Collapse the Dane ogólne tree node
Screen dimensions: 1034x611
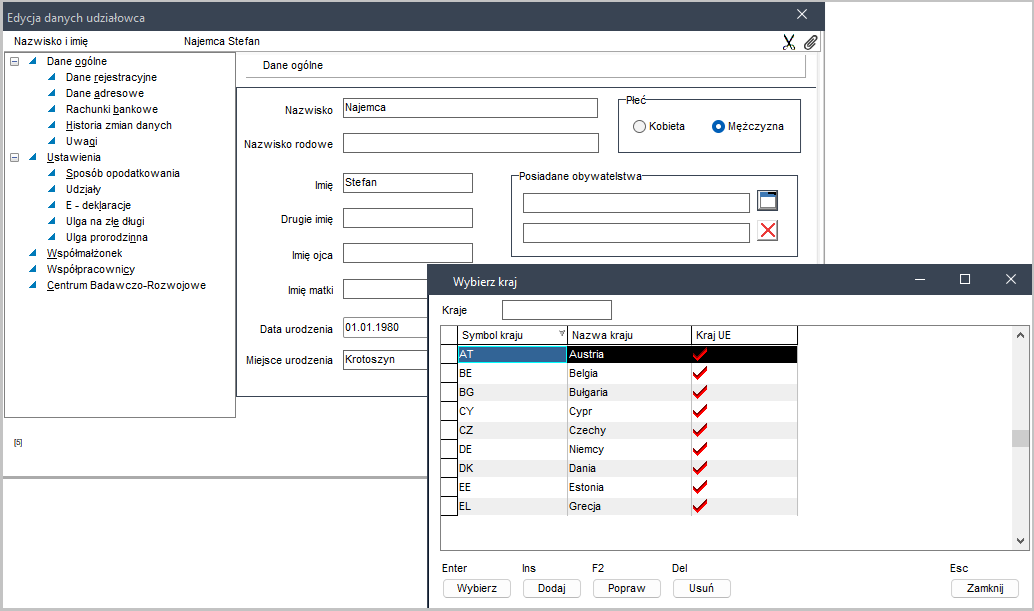click(x=15, y=61)
